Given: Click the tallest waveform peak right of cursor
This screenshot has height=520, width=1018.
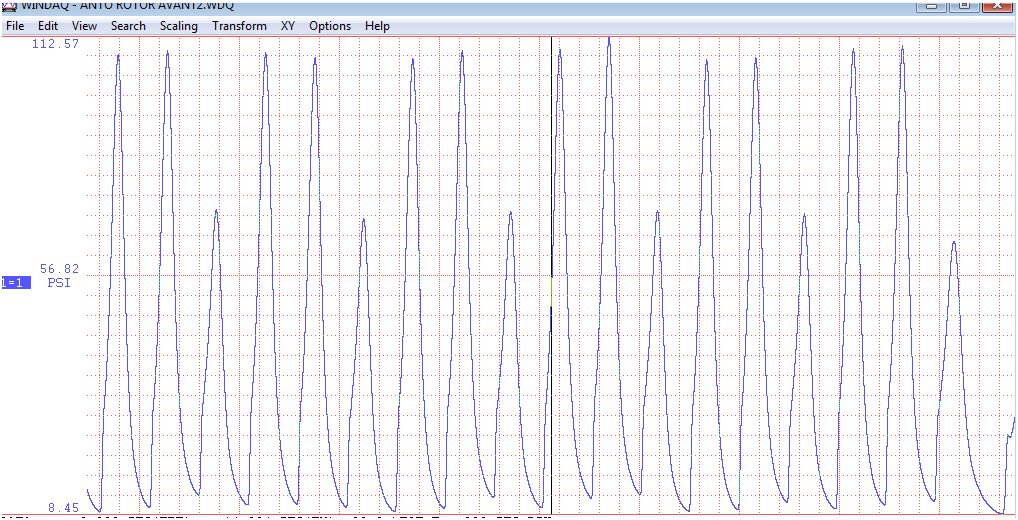Looking at the screenshot, I should coord(608,40).
